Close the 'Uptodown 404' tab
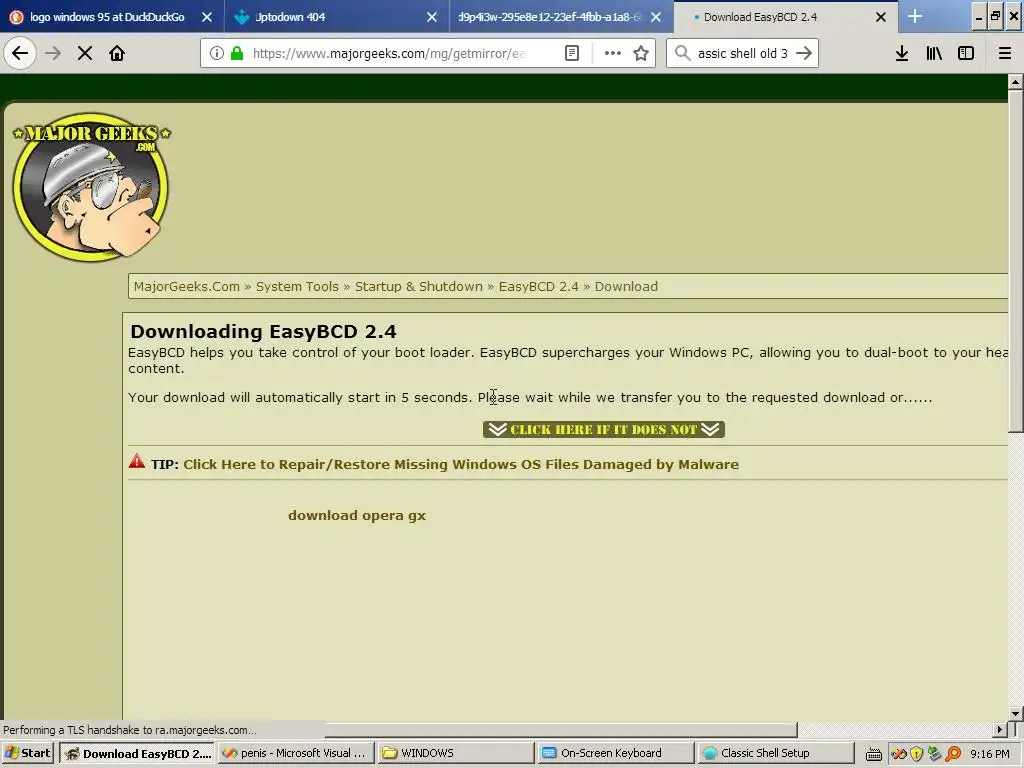Viewport: 1024px width, 768px height. click(432, 17)
